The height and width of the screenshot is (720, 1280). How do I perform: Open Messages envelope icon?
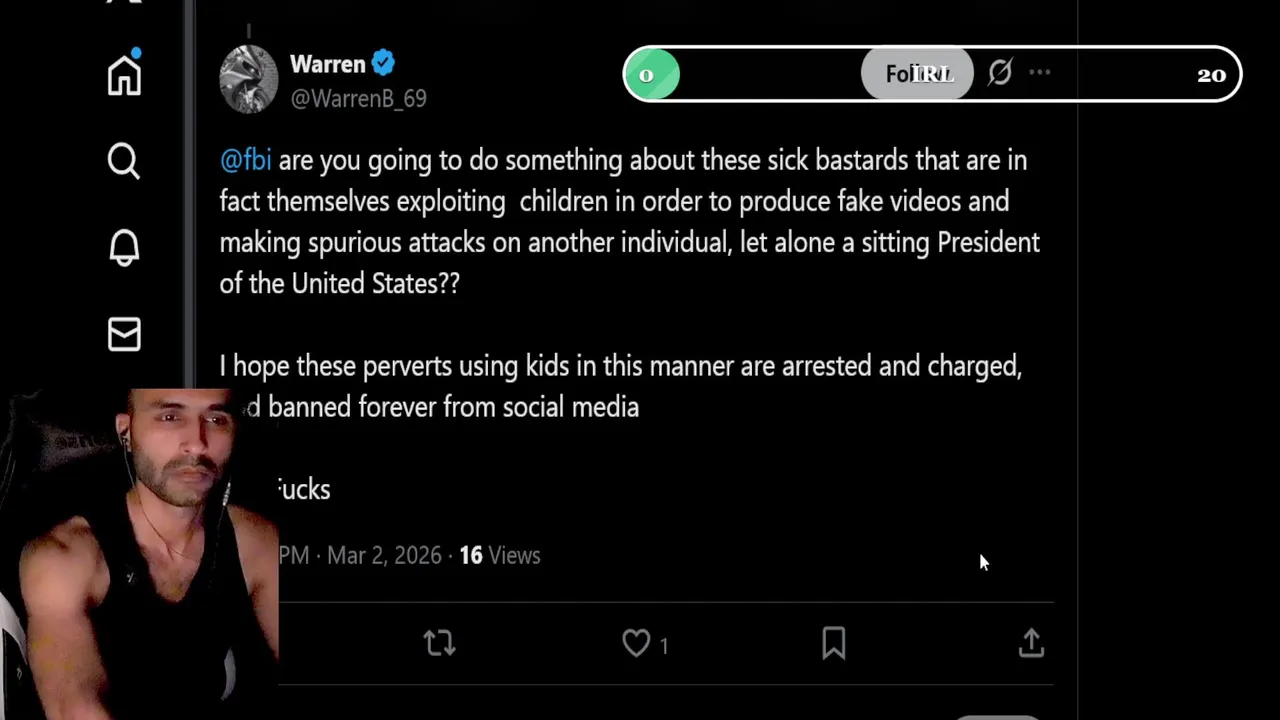(x=124, y=334)
